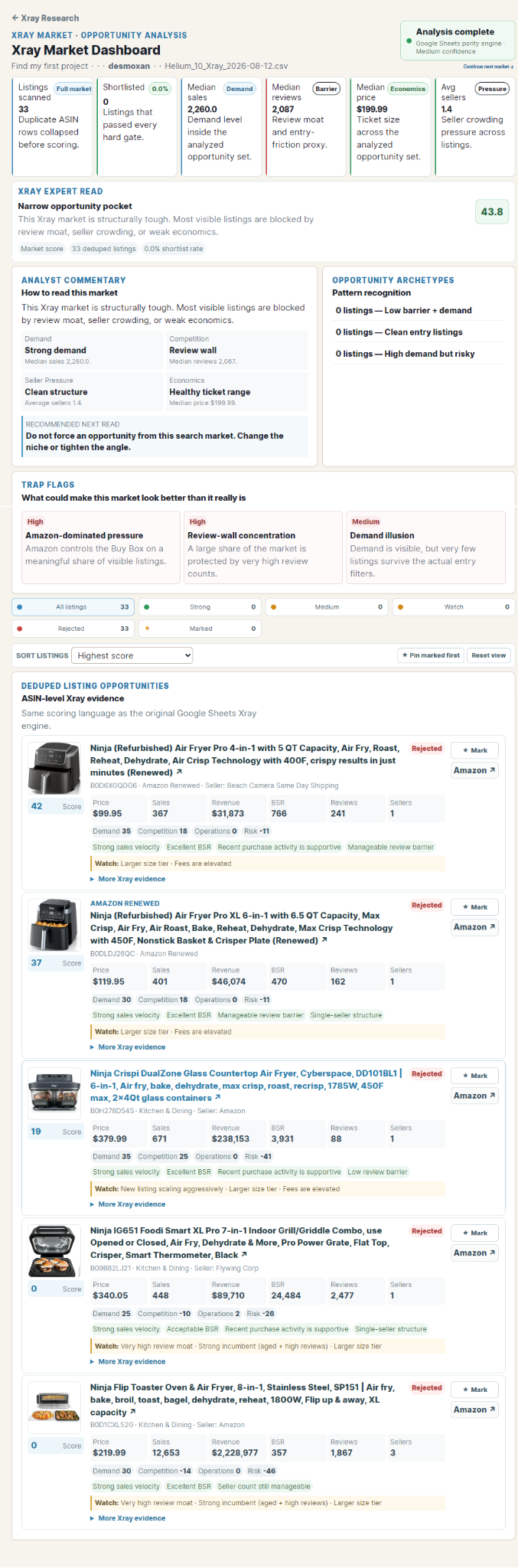Mark the Ninja Air Fryer Pro 4-in-1 listing
Screen dimensions: 518x1568
[475, 750]
